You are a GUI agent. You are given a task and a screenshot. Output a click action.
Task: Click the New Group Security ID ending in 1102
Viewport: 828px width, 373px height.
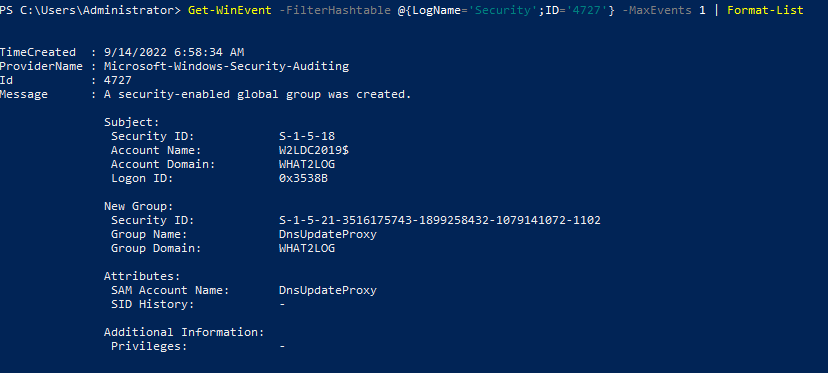click(440, 220)
